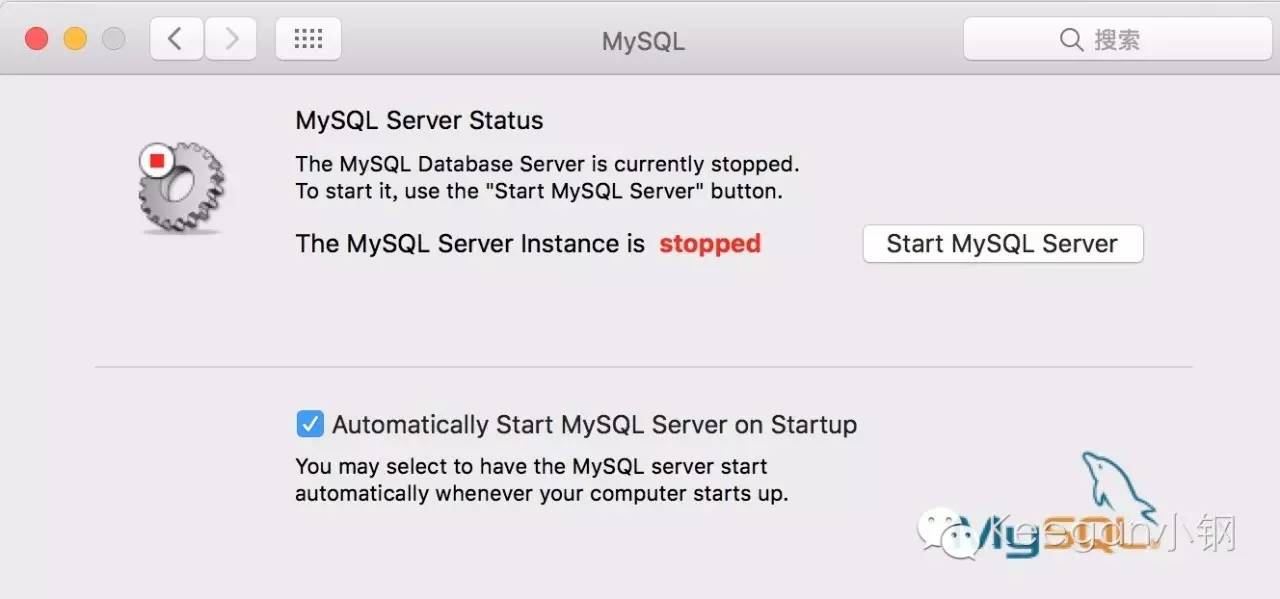1280x599 pixels.
Task: Show all preferences grid icon
Action: point(308,39)
